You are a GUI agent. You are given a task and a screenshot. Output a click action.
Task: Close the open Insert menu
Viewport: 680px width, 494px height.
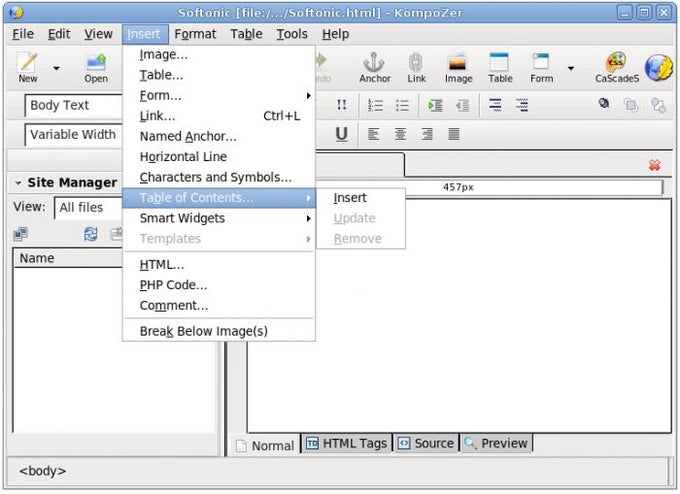click(144, 34)
